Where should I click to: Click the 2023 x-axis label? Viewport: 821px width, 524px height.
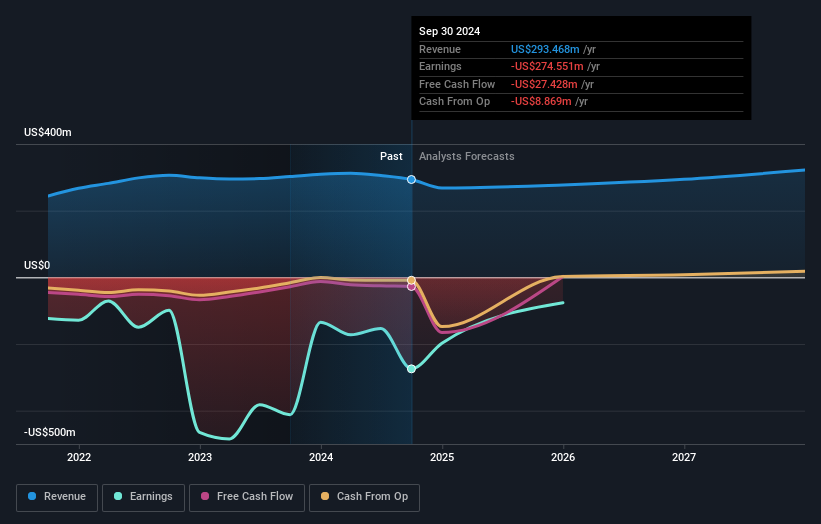point(200,458)
